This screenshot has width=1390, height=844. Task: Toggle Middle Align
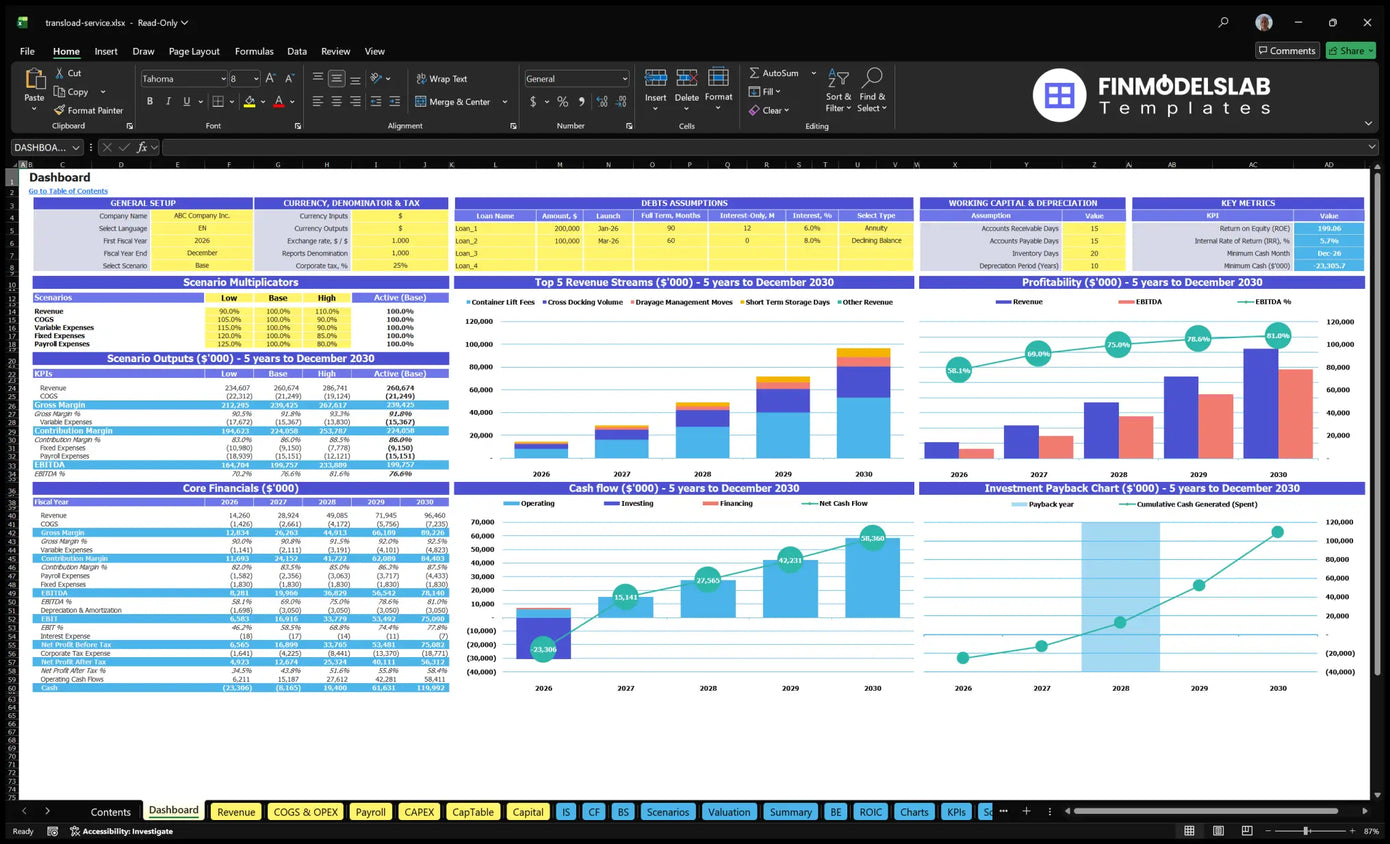337,78
